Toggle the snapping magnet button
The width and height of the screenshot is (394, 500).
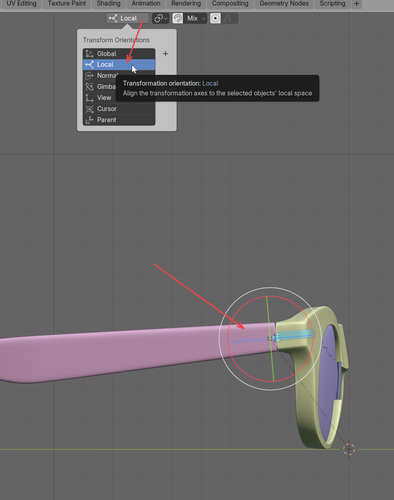[177, 18]
